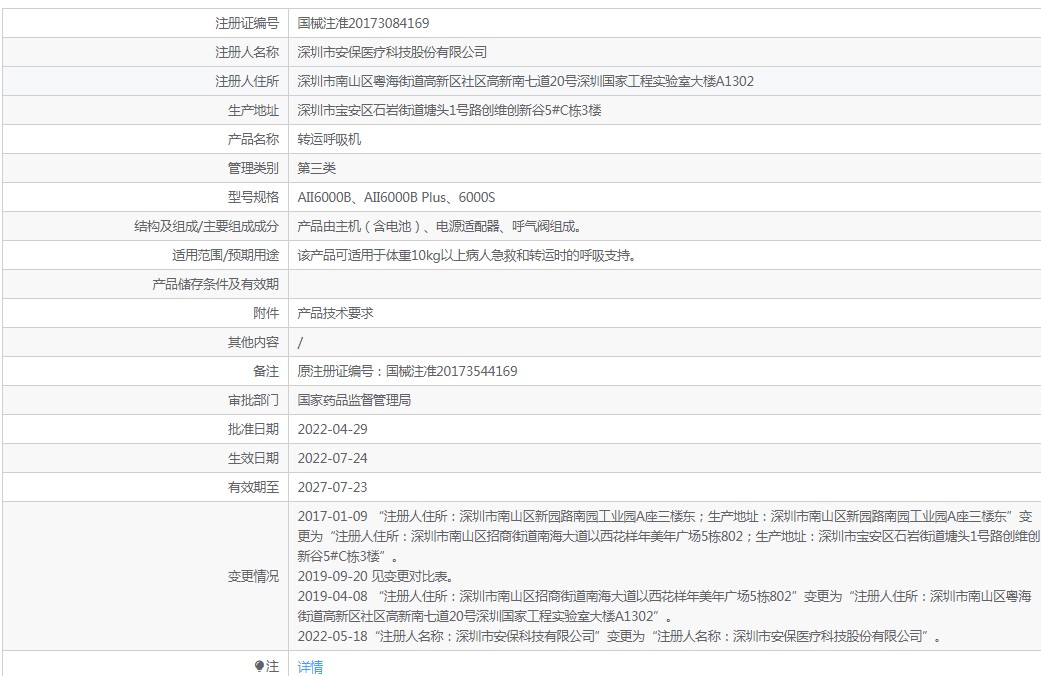The width and height of the screenshot is (1041, 676).
Task: Click the 产品名称 label
Action: click(254, 139)
